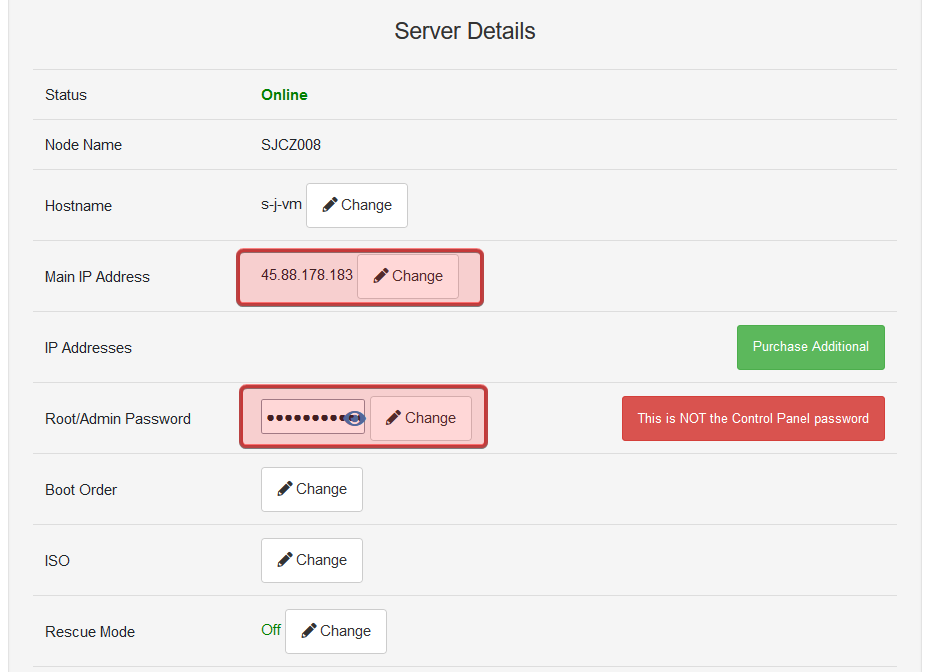
Task: Click the pencil icon in the ISO row
Action: [x=285, y=560]
